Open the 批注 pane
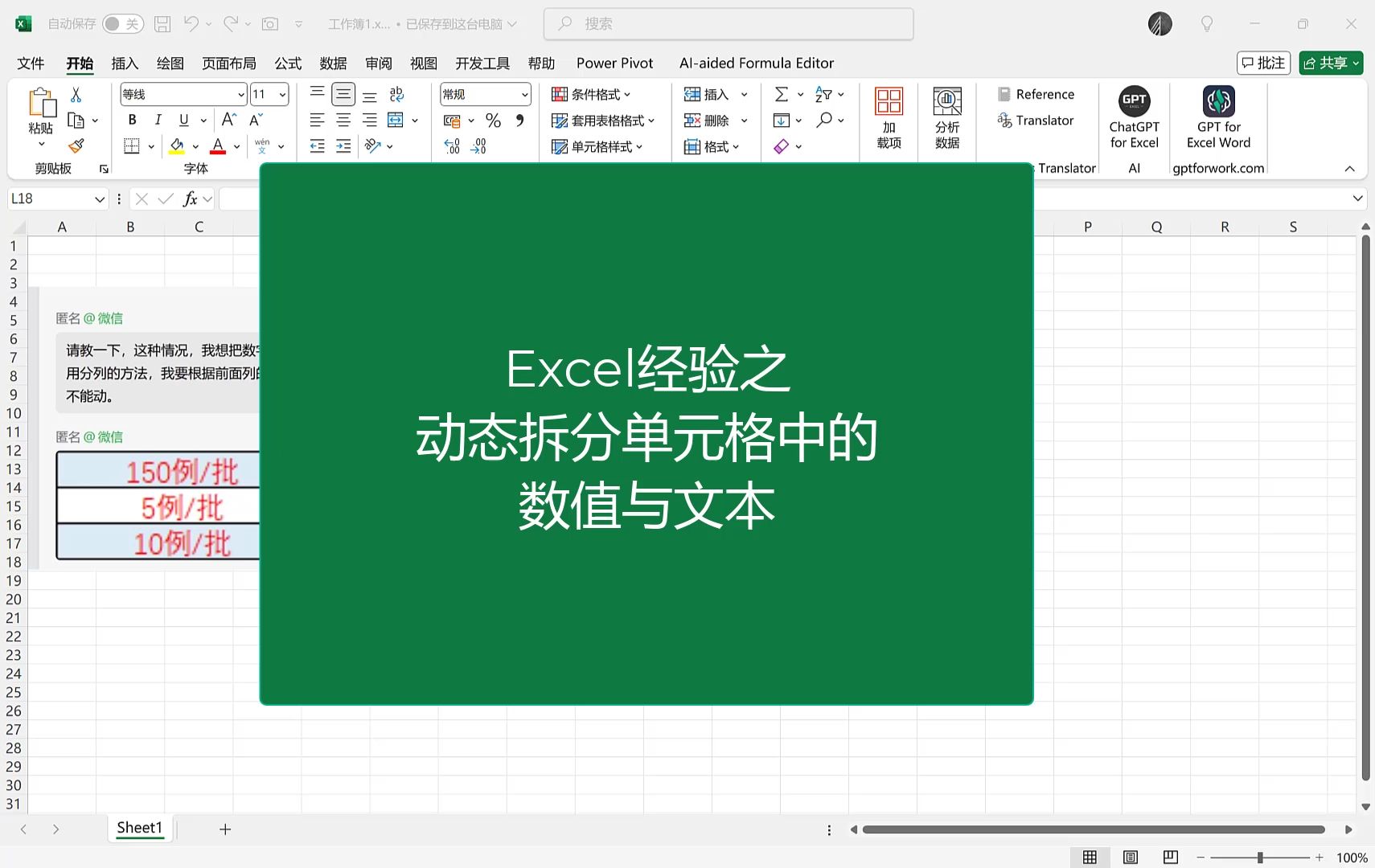The height and width of the screenshot is (868, 1375). [x=1262, y=63]
